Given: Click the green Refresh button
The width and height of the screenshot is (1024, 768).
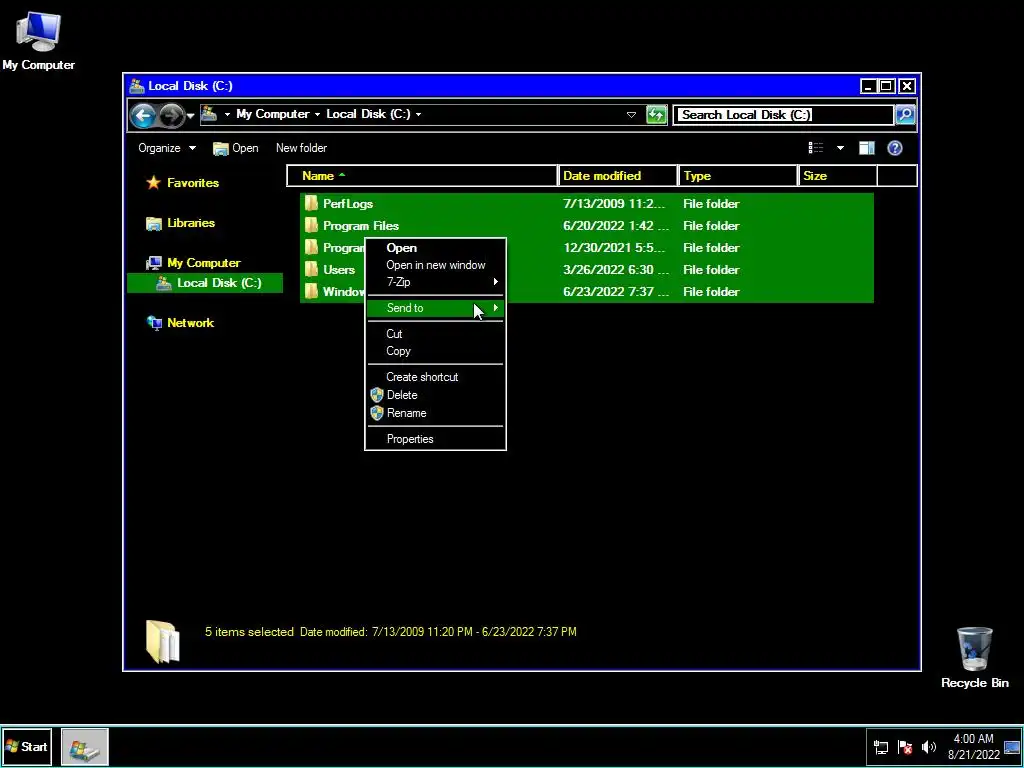Looking at the screenshot, I should tap(656, 115).
